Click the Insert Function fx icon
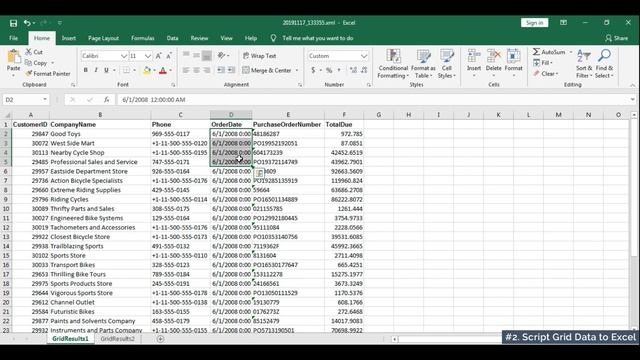The height and width of the screenshot is (360, 640). [106, 100]
